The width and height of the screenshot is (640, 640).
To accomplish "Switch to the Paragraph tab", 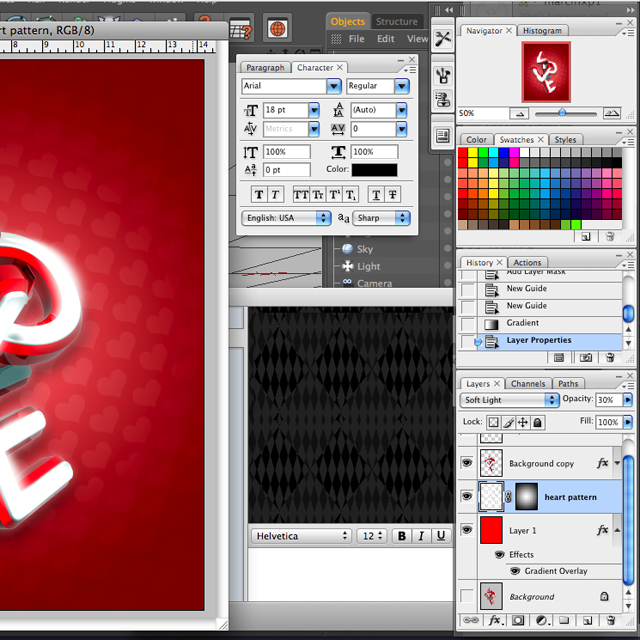I will 265,68.
